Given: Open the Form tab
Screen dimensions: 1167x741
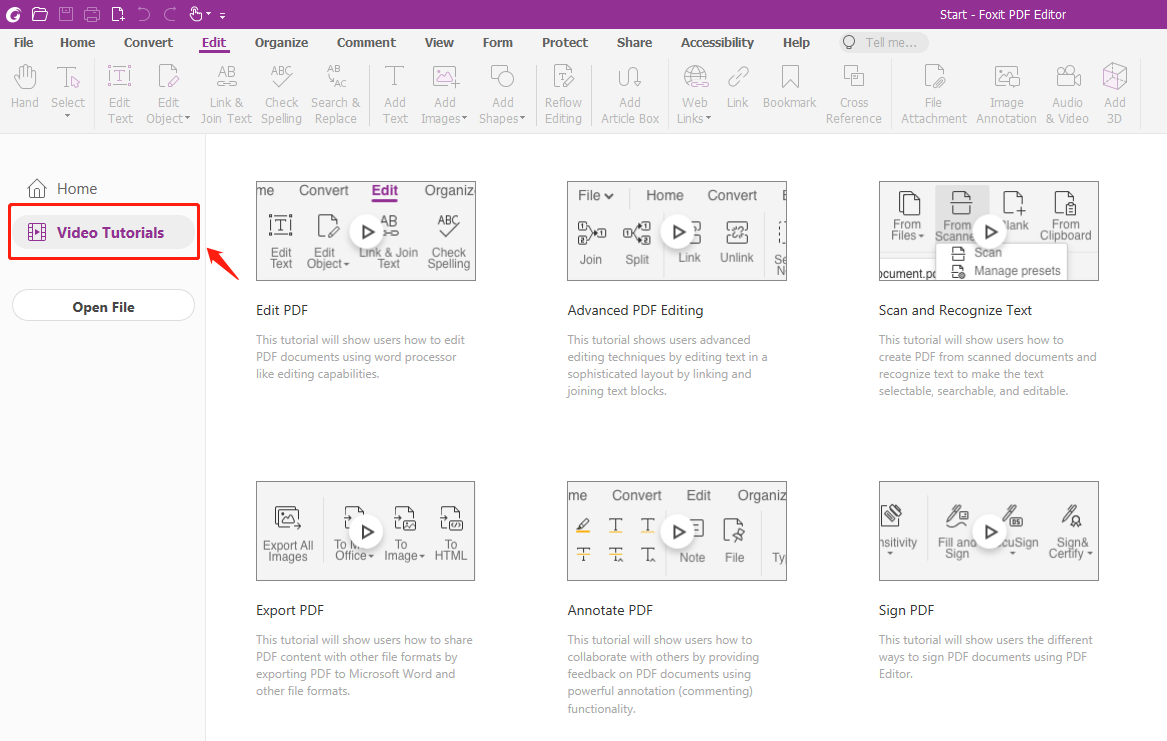Looking at the screenshot, I should tap(497, 42).
